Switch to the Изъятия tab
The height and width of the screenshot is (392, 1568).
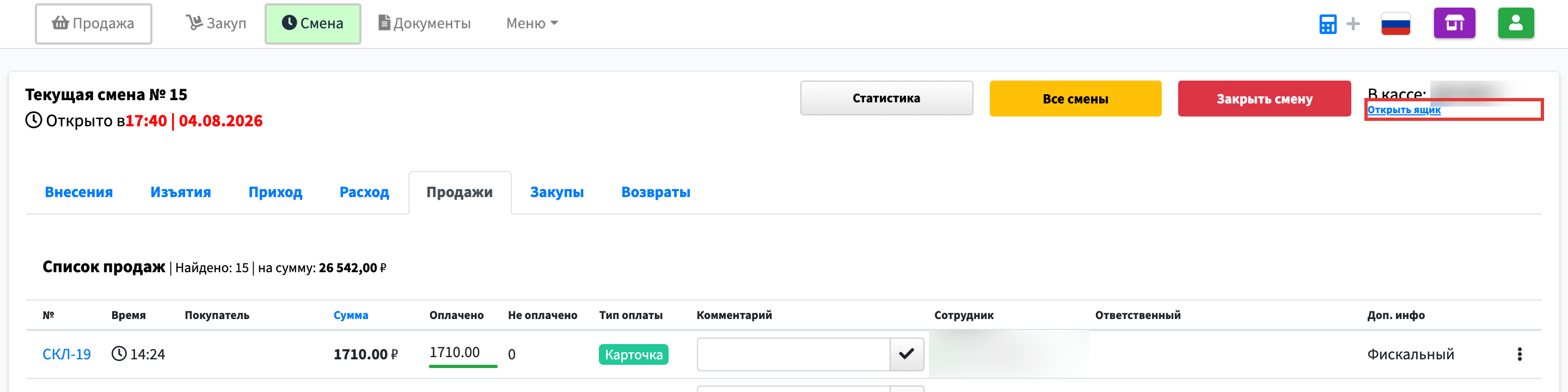(x=181, y=192)
